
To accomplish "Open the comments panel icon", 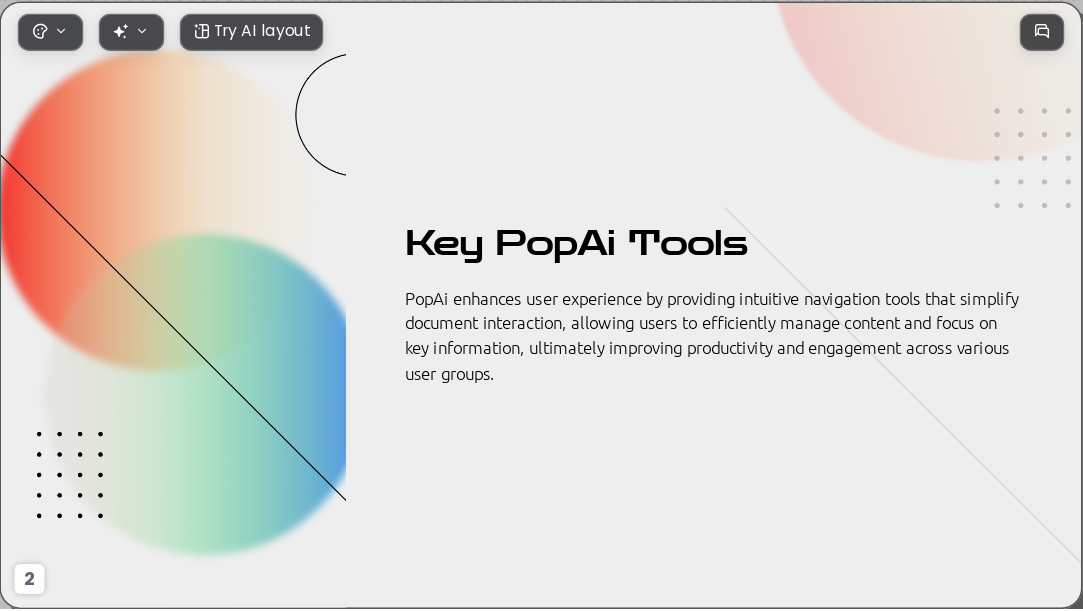I will pyautogui.click(x=1042, y=32).
